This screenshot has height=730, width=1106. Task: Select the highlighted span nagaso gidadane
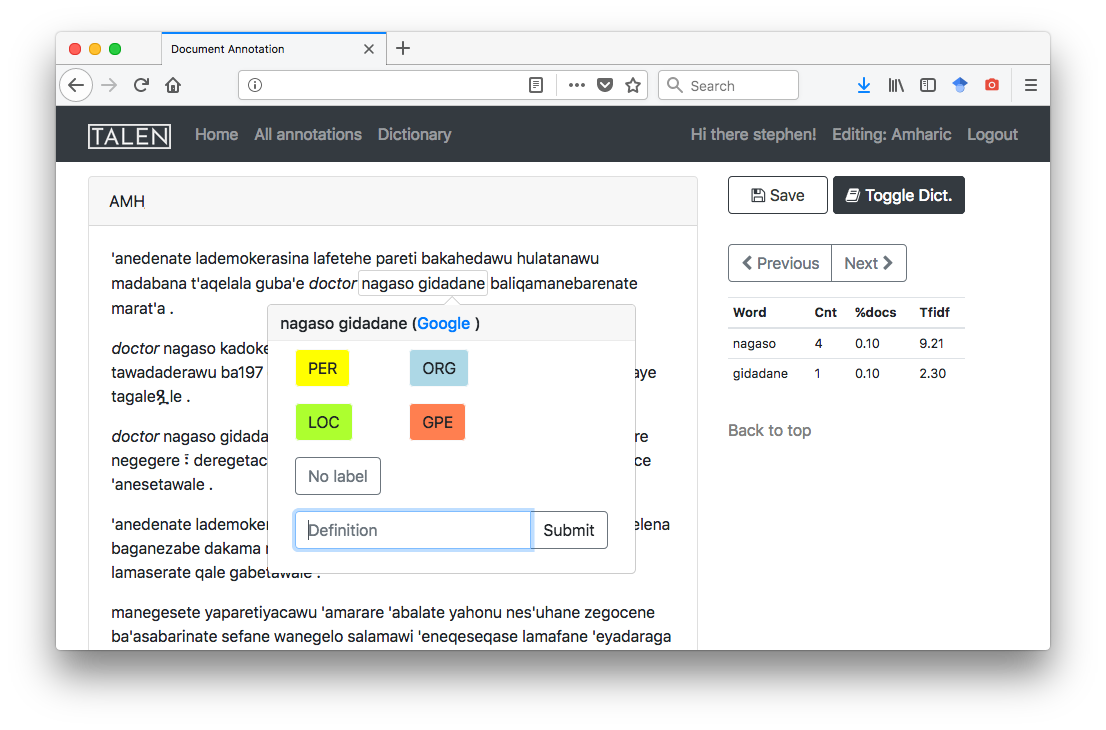[423, 283]
